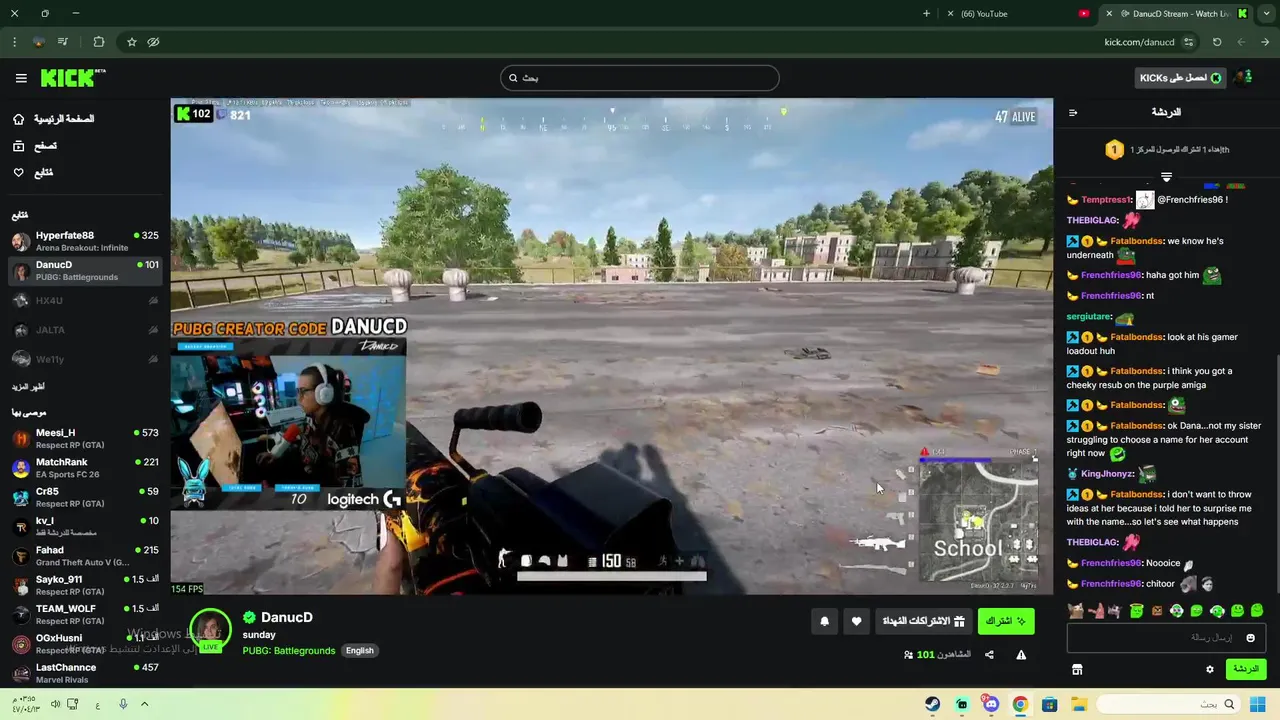This screenshot has height=720, width=1280.
Task: Open Fahad recommended channel
Action: [x=85, y=556]
